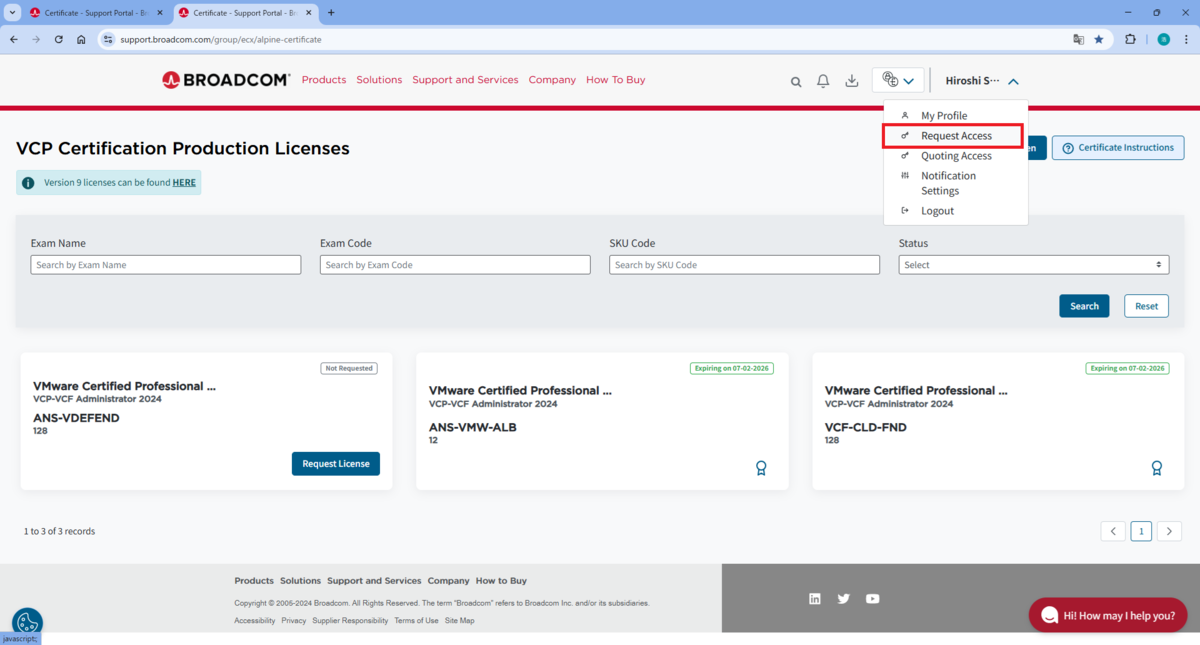
Task: Open the Twitter footer icon
Action: click(844, 599)
